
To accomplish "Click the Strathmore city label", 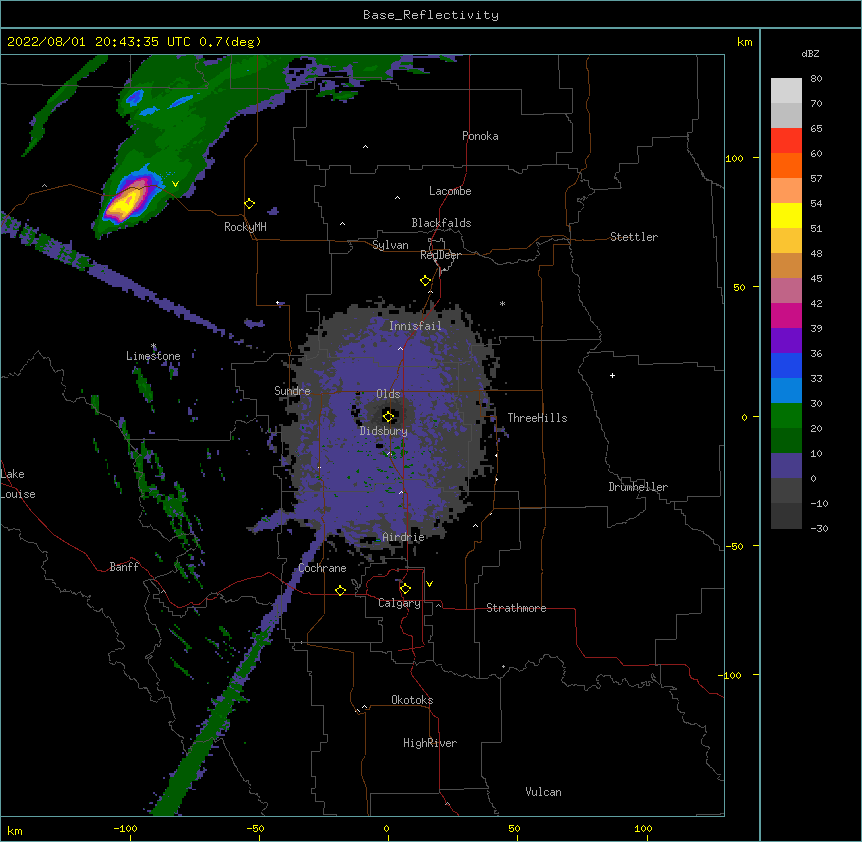I will (x=516, y=608).
